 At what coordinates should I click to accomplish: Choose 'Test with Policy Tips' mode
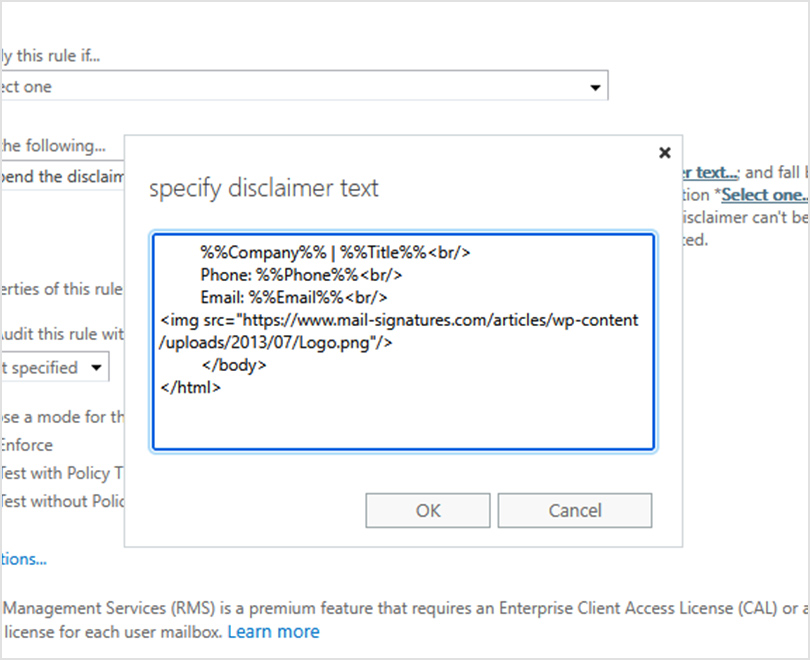click(x=60, y=473)
